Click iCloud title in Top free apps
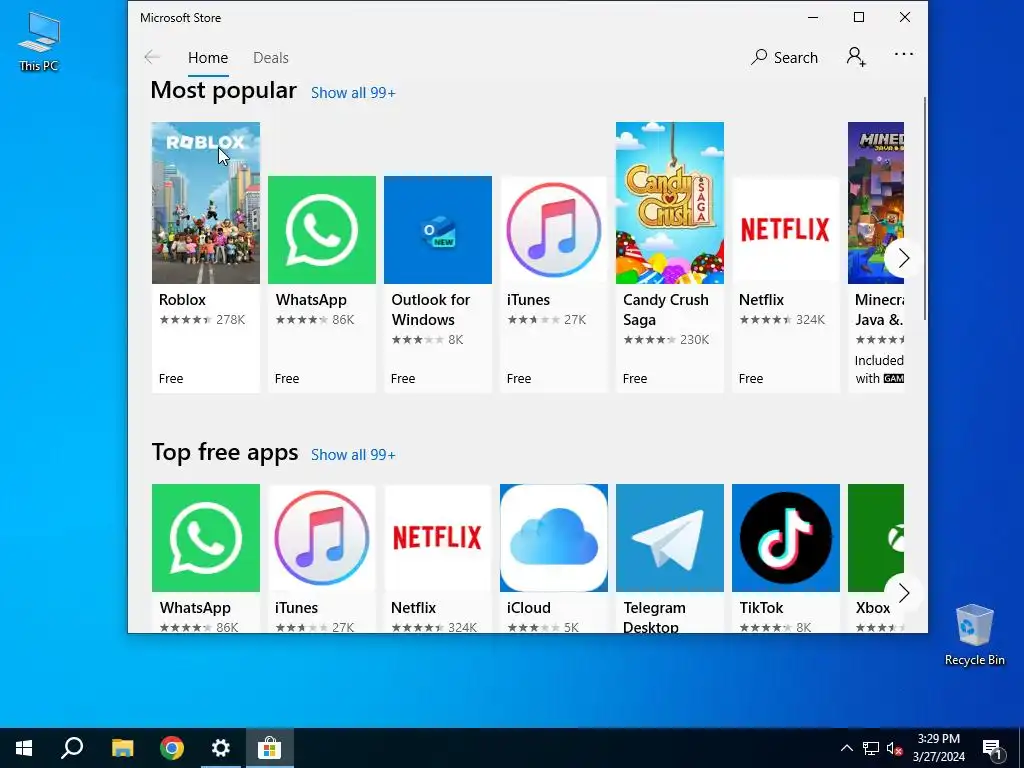Screen dimensions: 1024x768 [528, 608]
